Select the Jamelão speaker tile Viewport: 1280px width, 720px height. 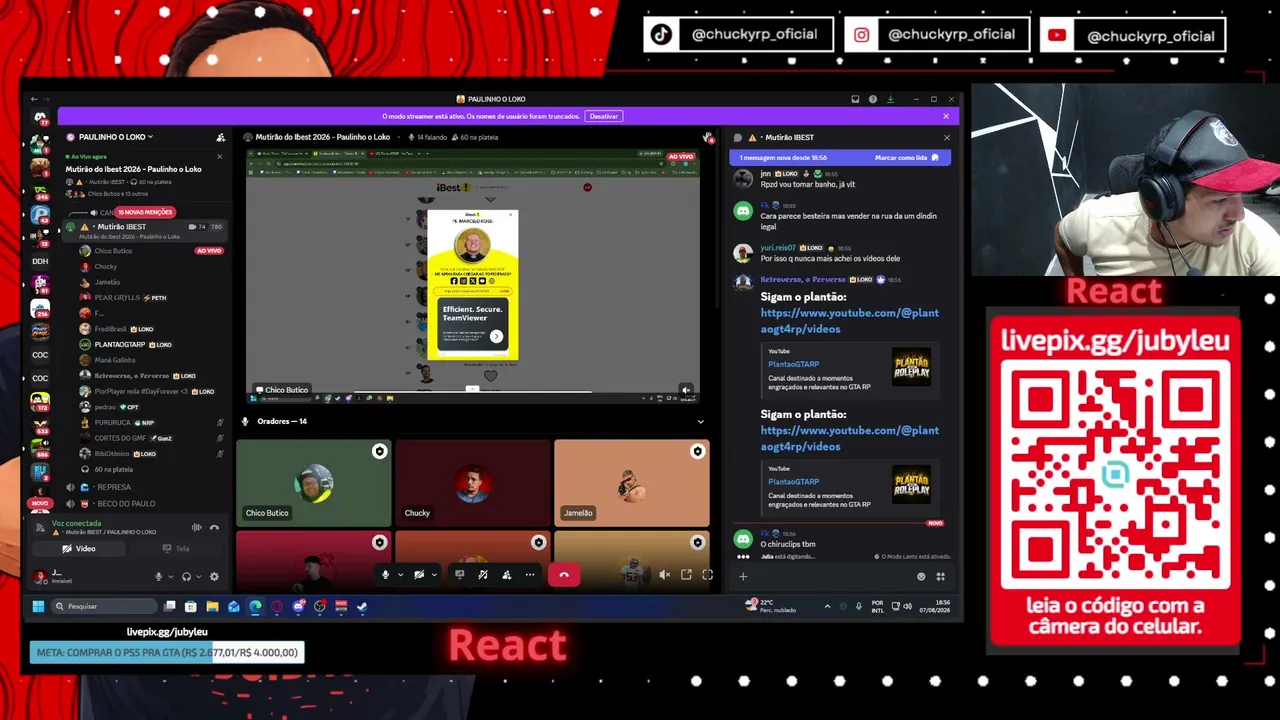pos(632,483)
